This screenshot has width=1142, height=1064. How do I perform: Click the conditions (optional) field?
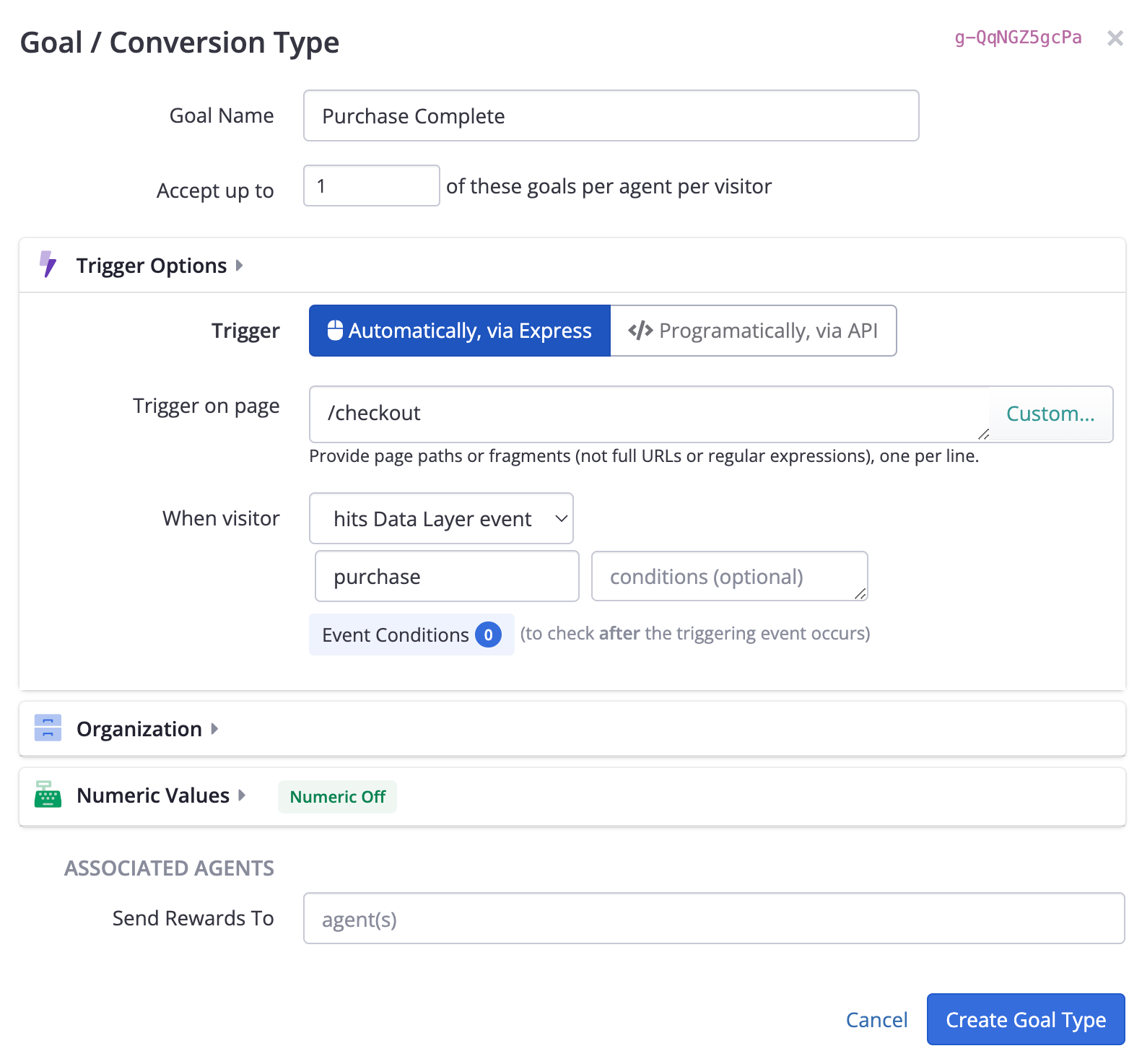pos(729,576)
